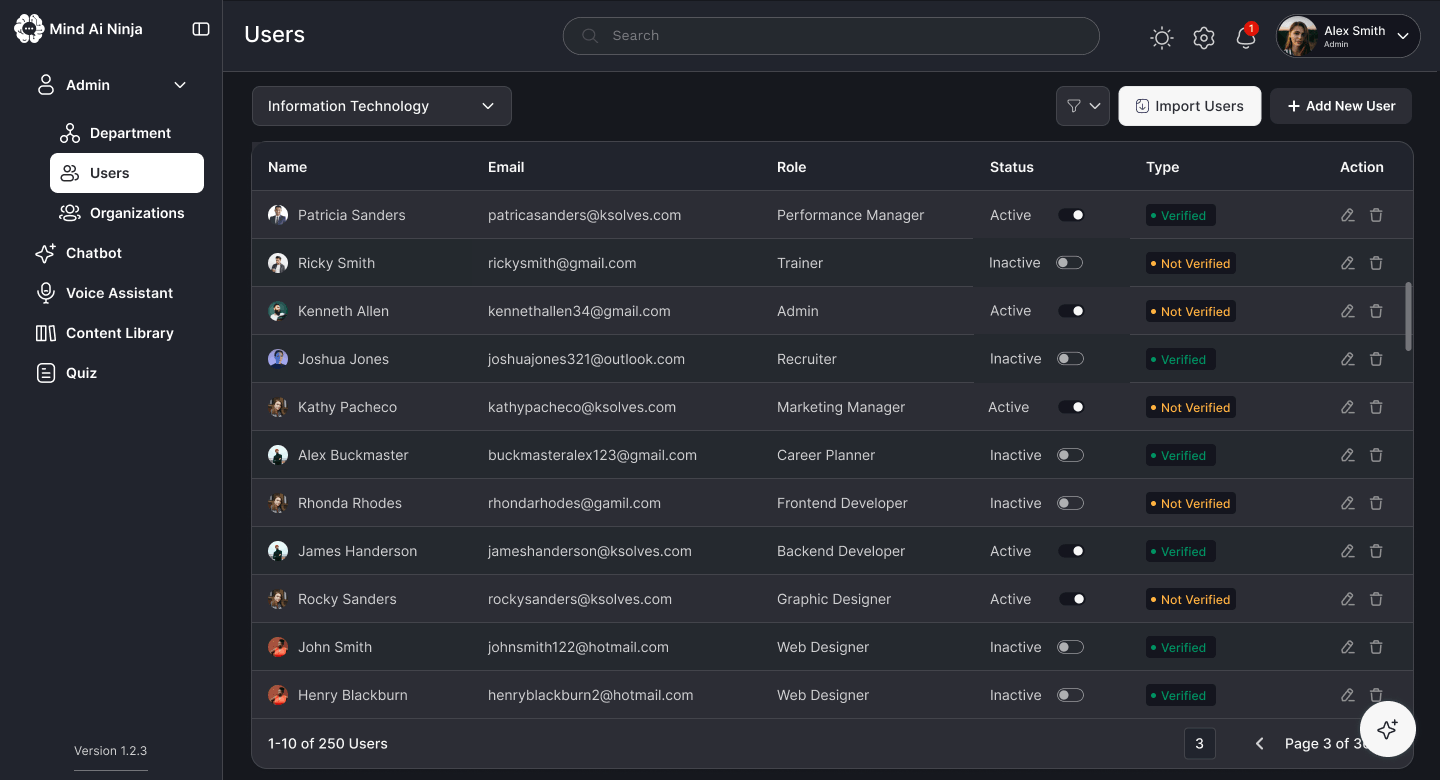Delete Ricky Smith user
Image resolution: width=1440 pixels, height=780 pixels.
[1376, 263]
